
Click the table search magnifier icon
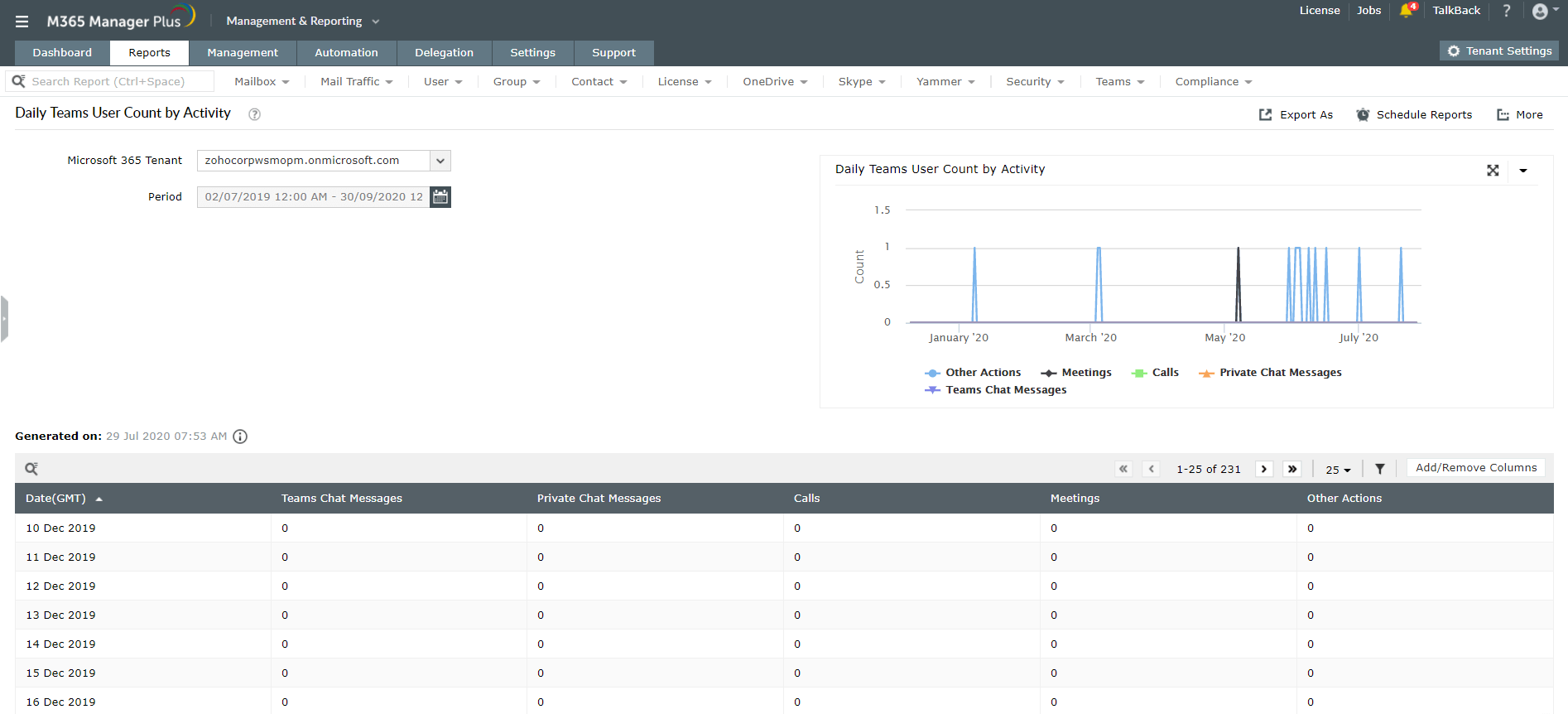(31, 469)
